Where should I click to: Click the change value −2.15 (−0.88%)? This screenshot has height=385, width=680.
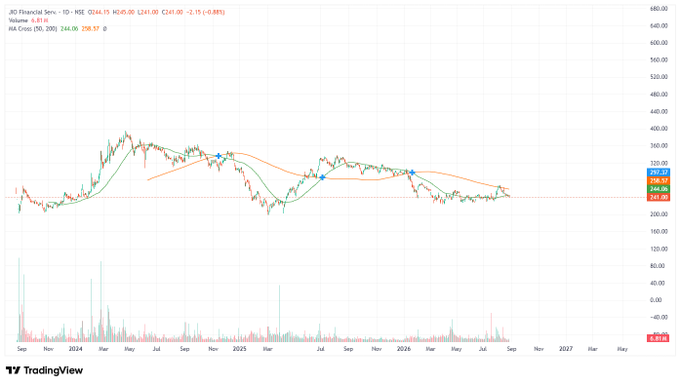206,13
